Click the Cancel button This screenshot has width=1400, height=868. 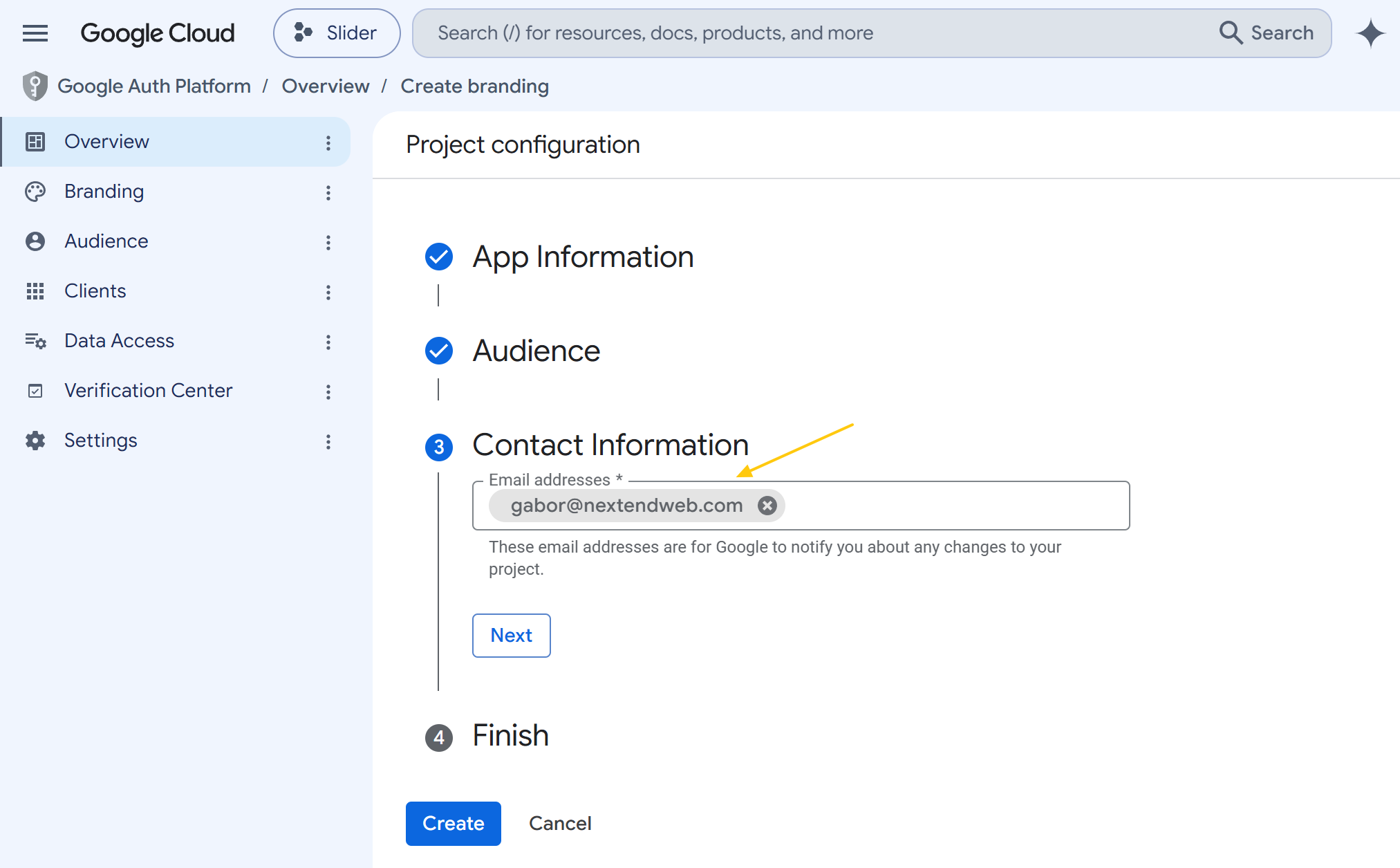pos(560,823)
